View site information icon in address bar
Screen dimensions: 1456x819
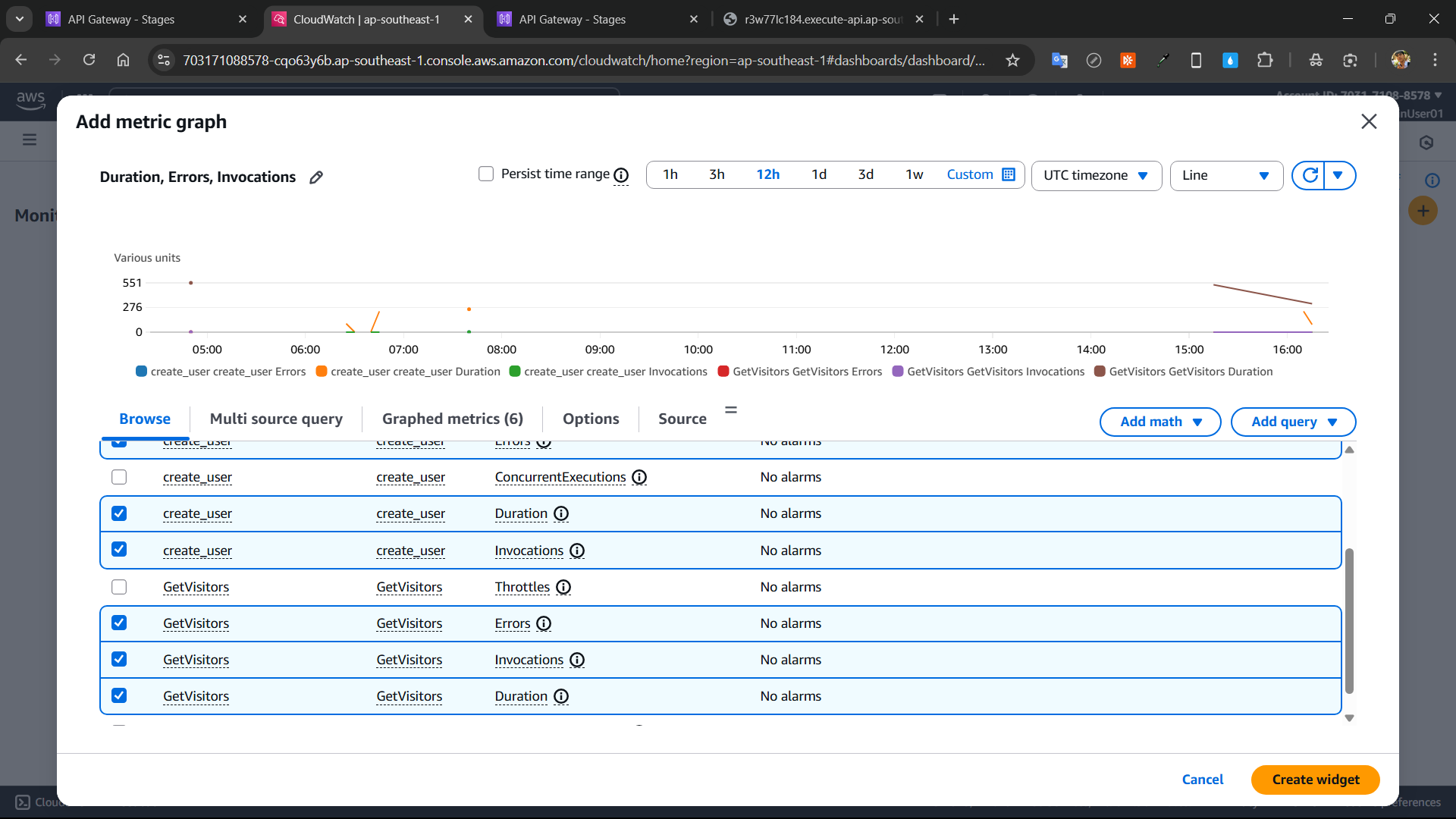point(164,60)
